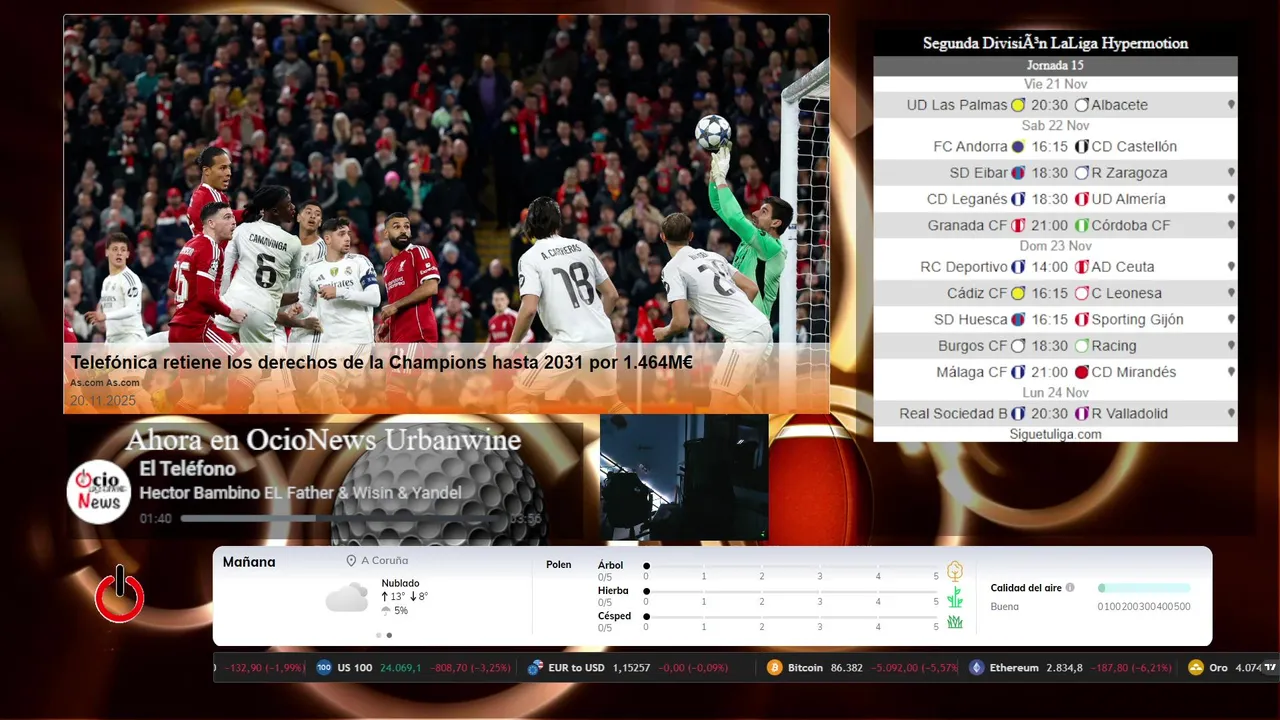Image resolution: width=1280 pixels, height=720 pixels.
Task: Click the Bitcoin coin icon in ticker
Action: [x=774, y=667]
